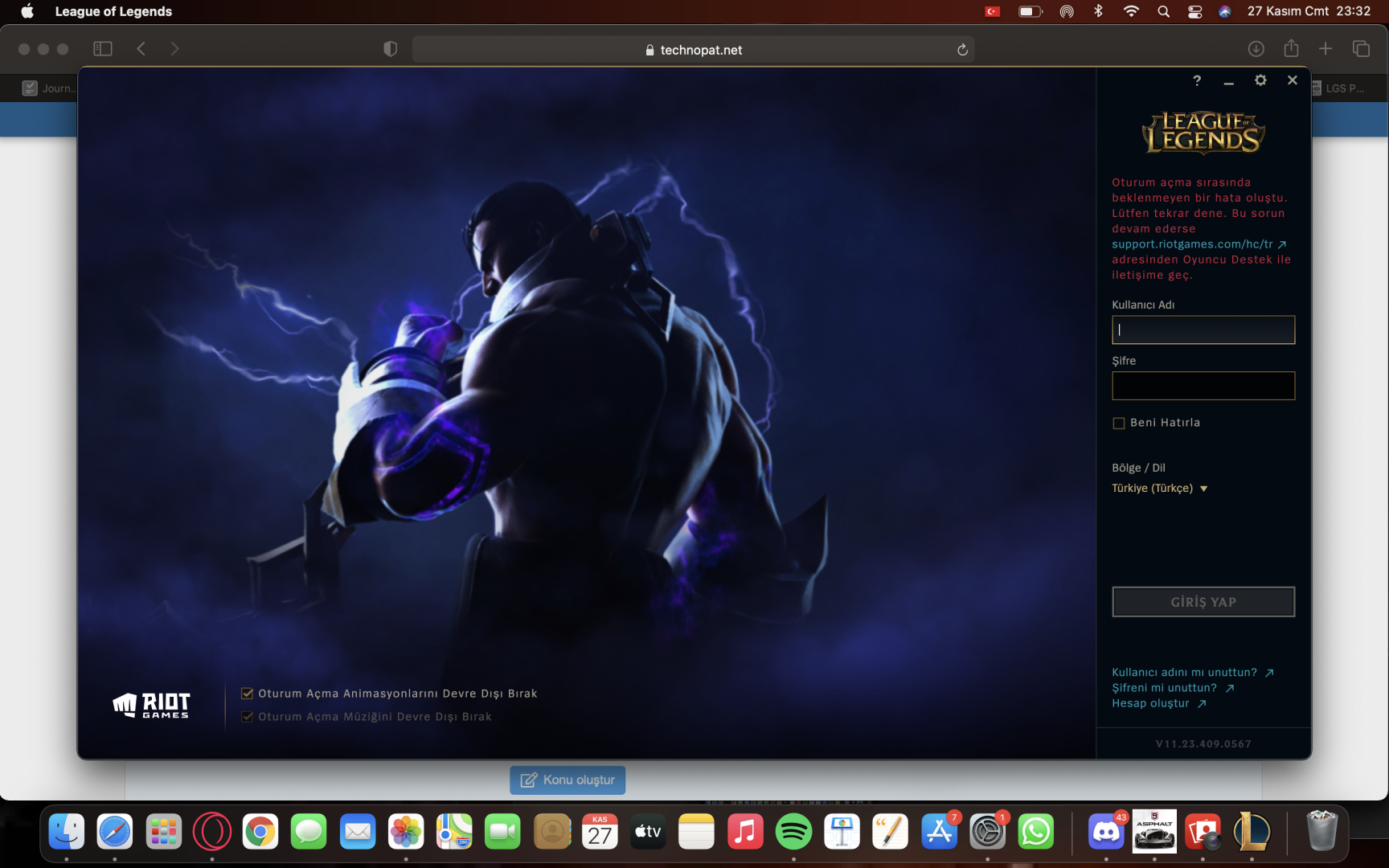Image resolution: width=1389 pixels, height=868 pixels.
Task: Open a new Safari tab
Action: coord(1325,49)
